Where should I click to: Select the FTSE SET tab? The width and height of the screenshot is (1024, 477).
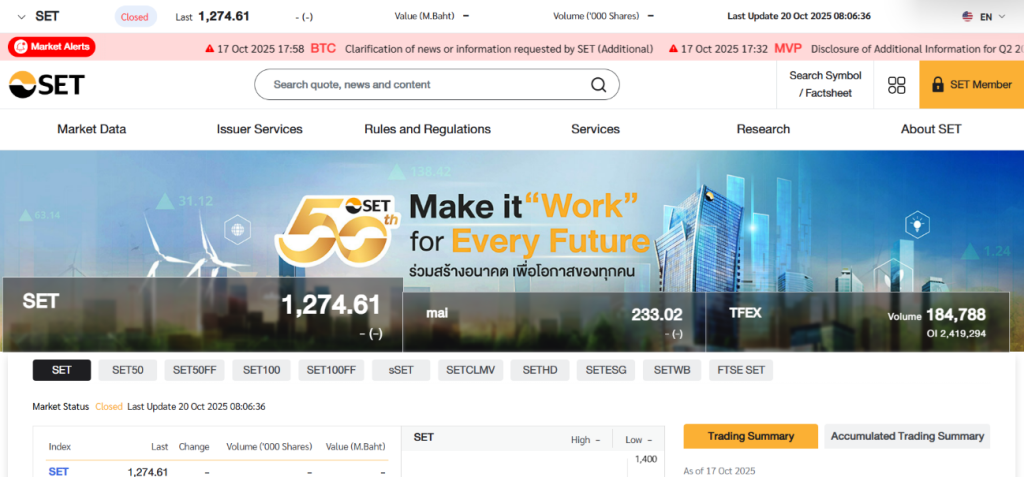point(741,370)
